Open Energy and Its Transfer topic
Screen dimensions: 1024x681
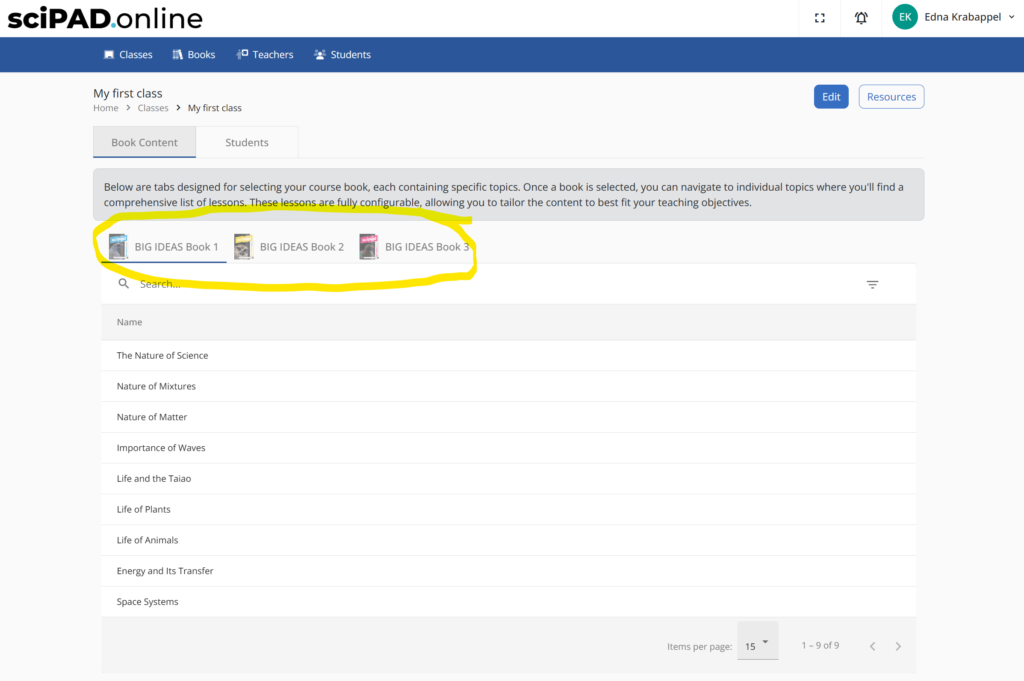click(509, 570)
